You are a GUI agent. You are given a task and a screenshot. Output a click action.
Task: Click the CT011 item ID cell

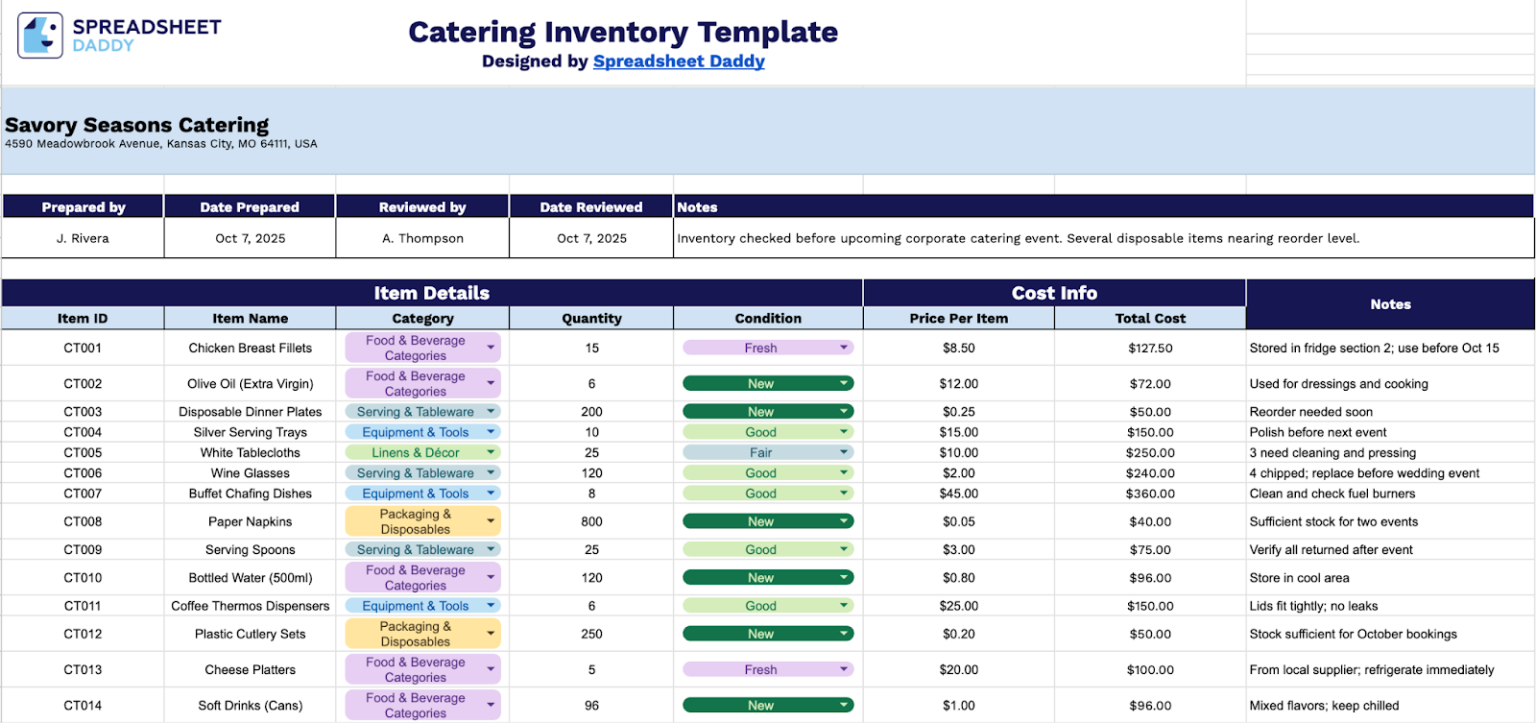[x=82, y=606]
